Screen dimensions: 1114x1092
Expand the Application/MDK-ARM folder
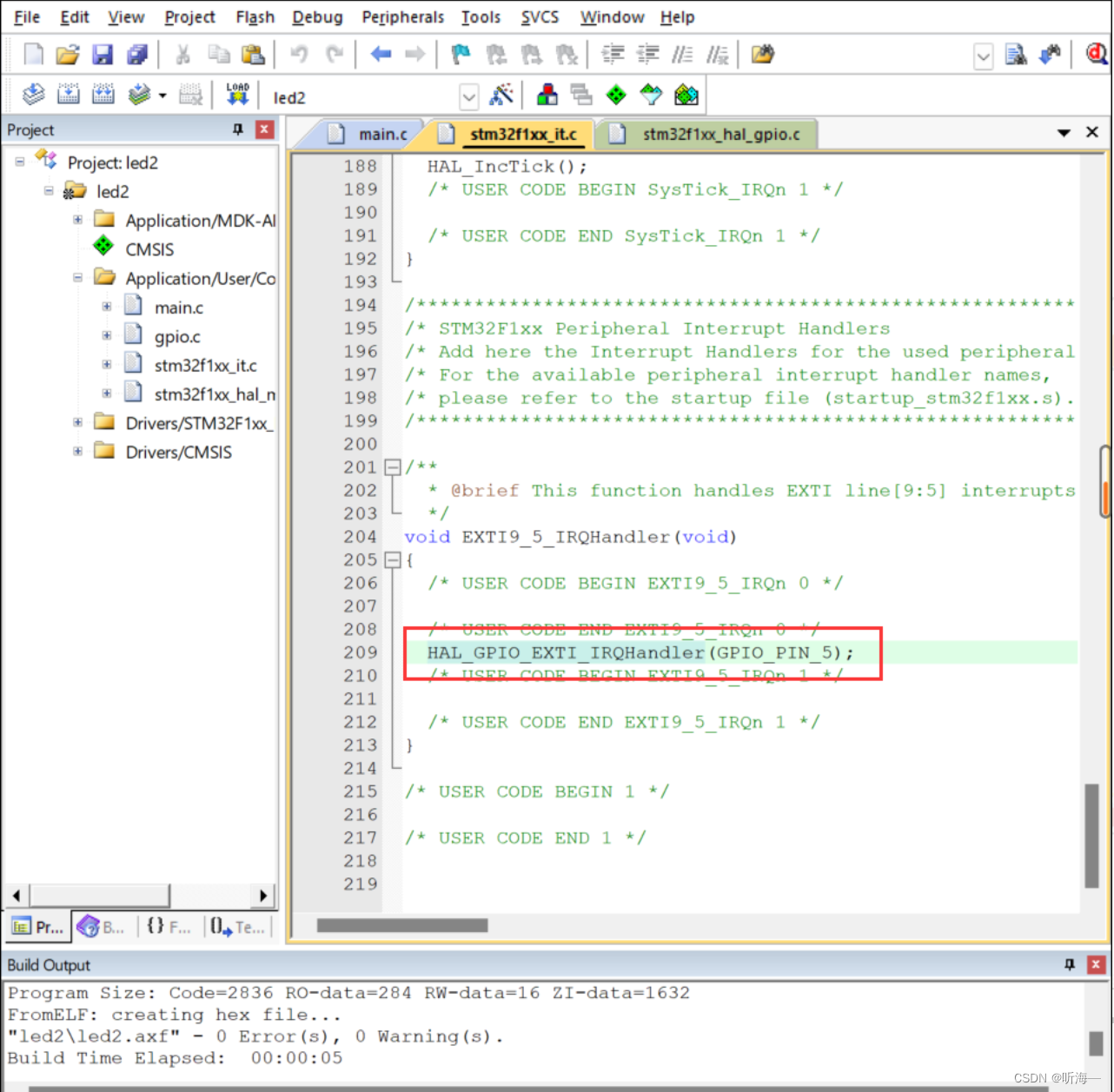tap(77, 220)
